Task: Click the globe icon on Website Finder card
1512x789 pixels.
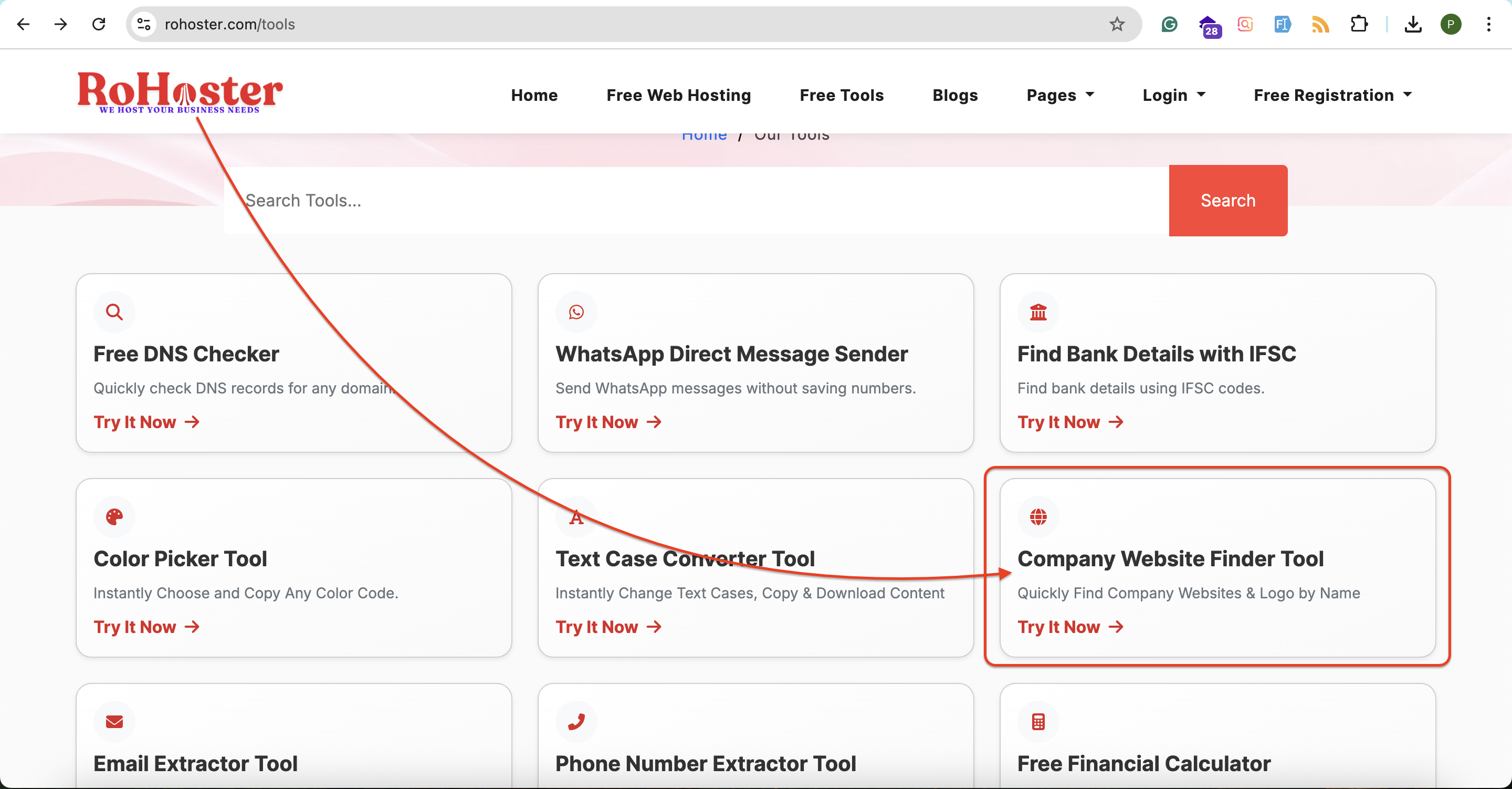Action: pyautogui.click(x=1038, y=517)
